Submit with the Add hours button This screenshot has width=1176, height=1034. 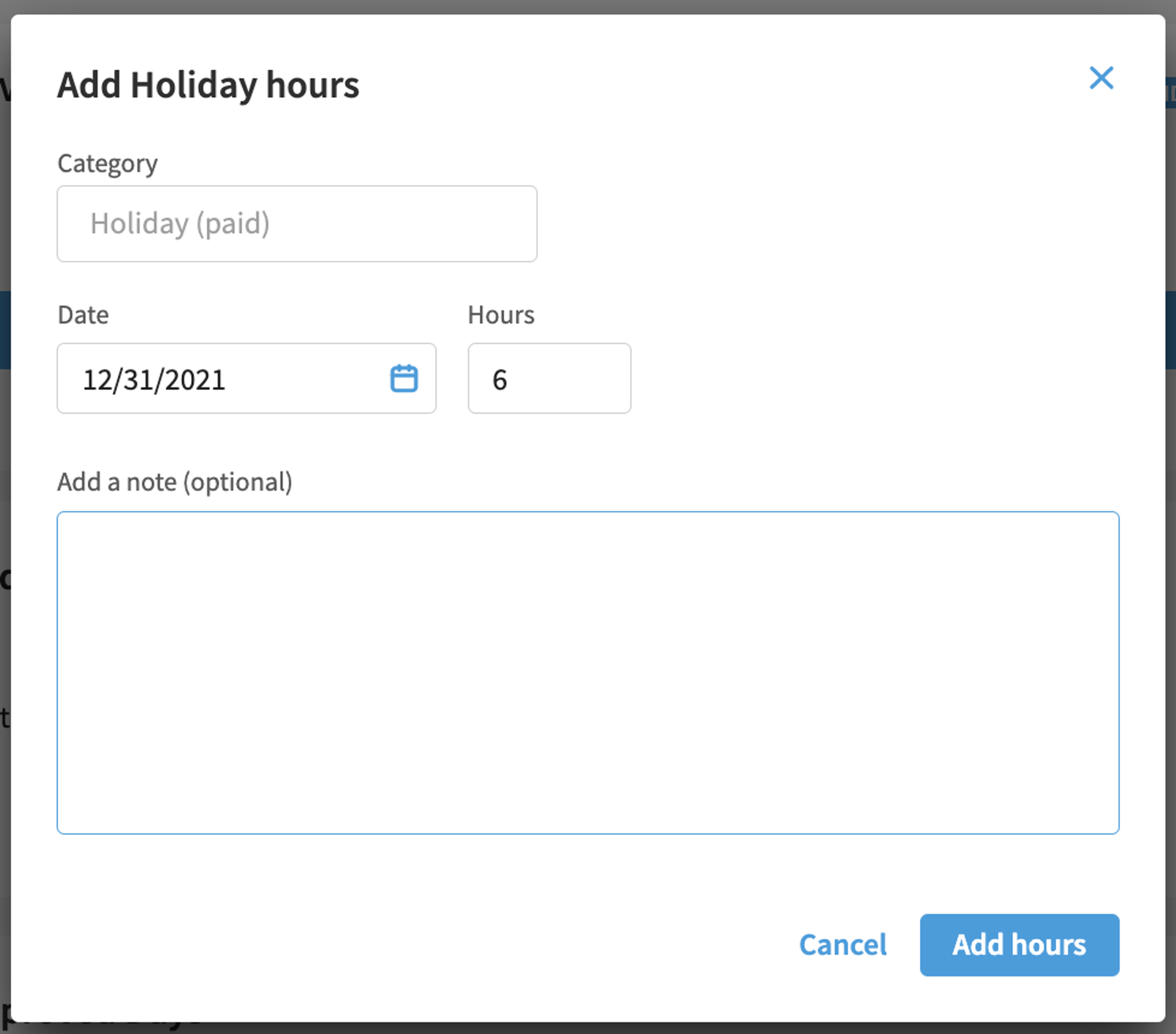point(1020,945)
